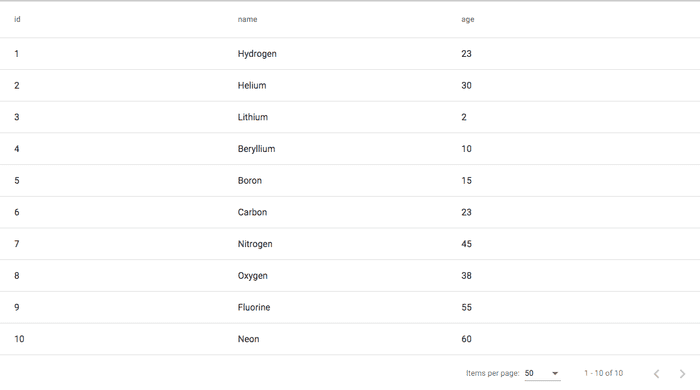Select the 50 items-per-page value
700x390 pixels.
(529, 373)
